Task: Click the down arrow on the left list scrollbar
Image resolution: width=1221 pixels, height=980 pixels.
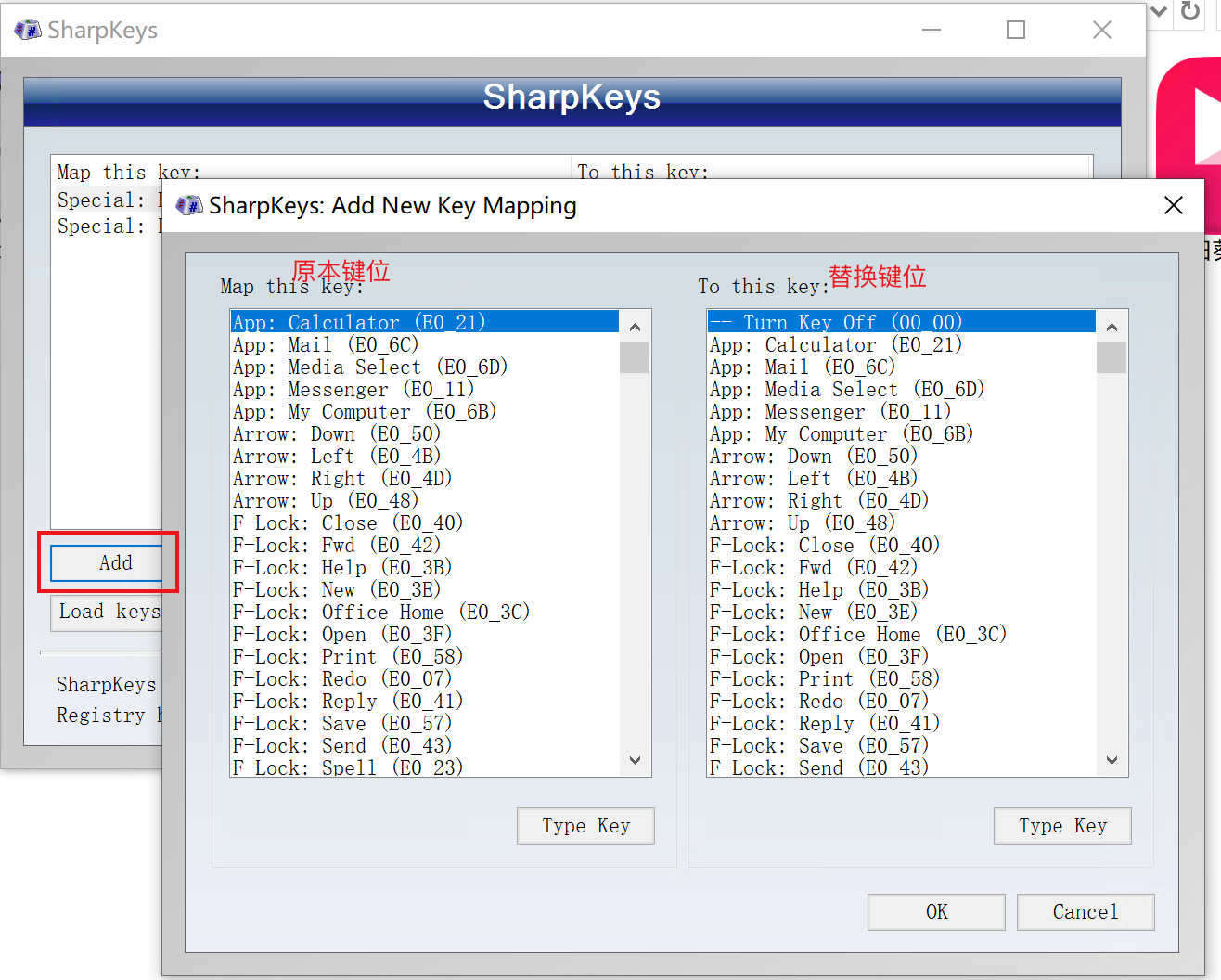Action: tap(635, 760)
